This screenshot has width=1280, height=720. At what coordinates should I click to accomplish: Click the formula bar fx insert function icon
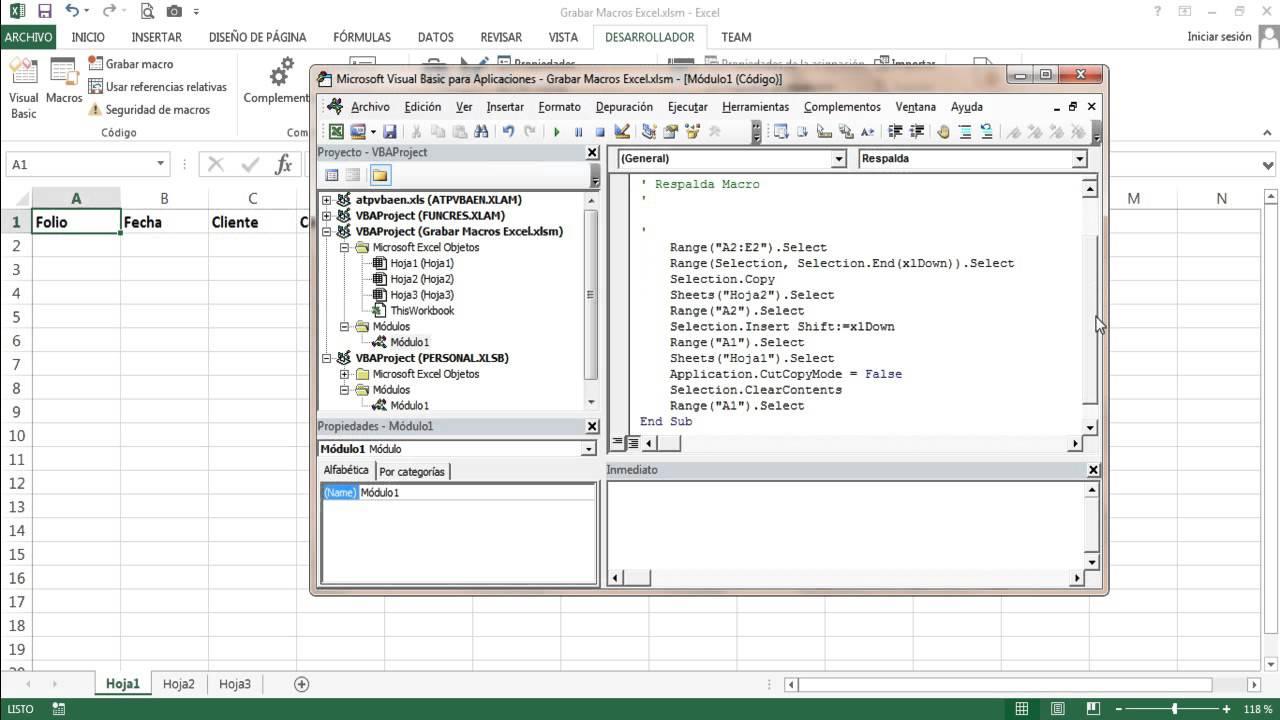(284, 165)
